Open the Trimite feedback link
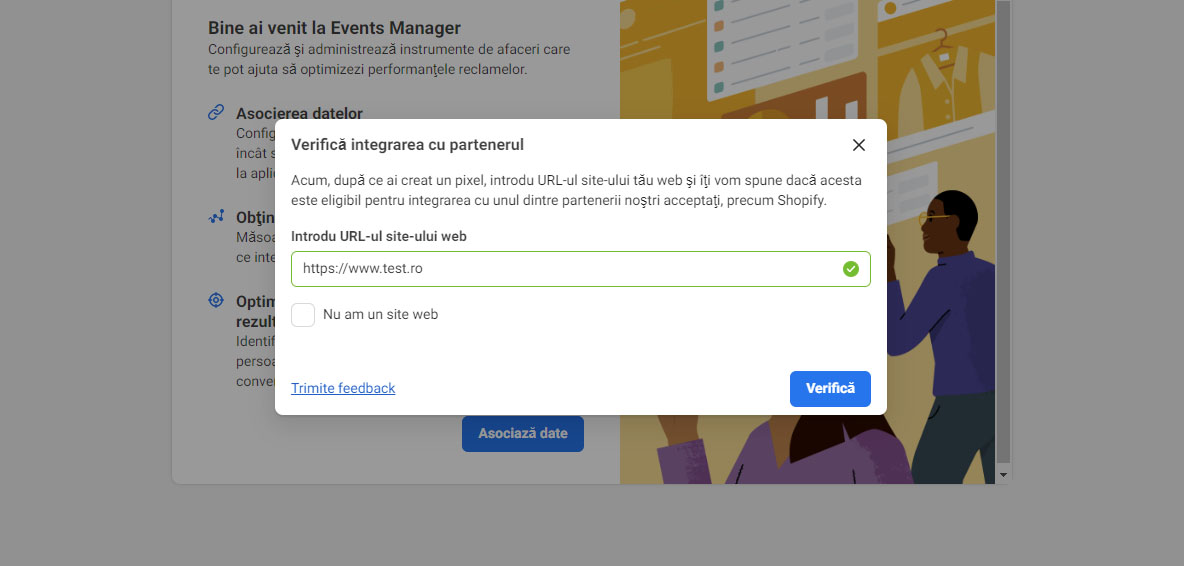The width and height of the screenshot is (1184, 566). click(343, 388)
